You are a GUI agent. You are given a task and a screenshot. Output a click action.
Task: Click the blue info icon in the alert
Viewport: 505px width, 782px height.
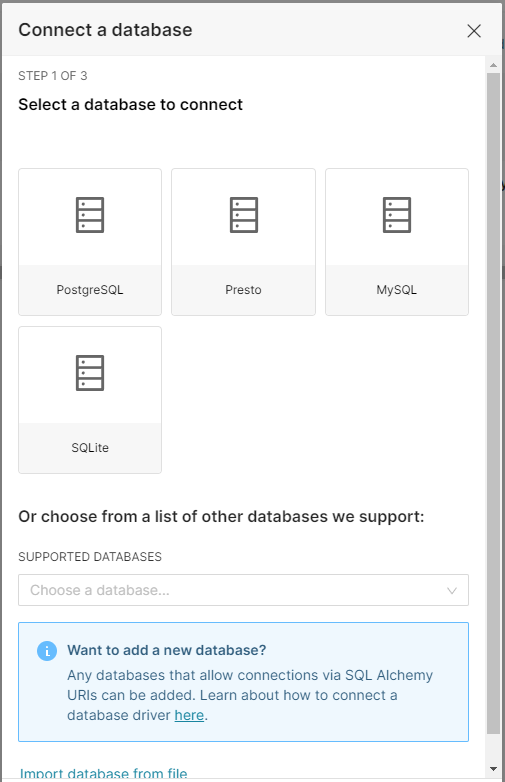47,650
